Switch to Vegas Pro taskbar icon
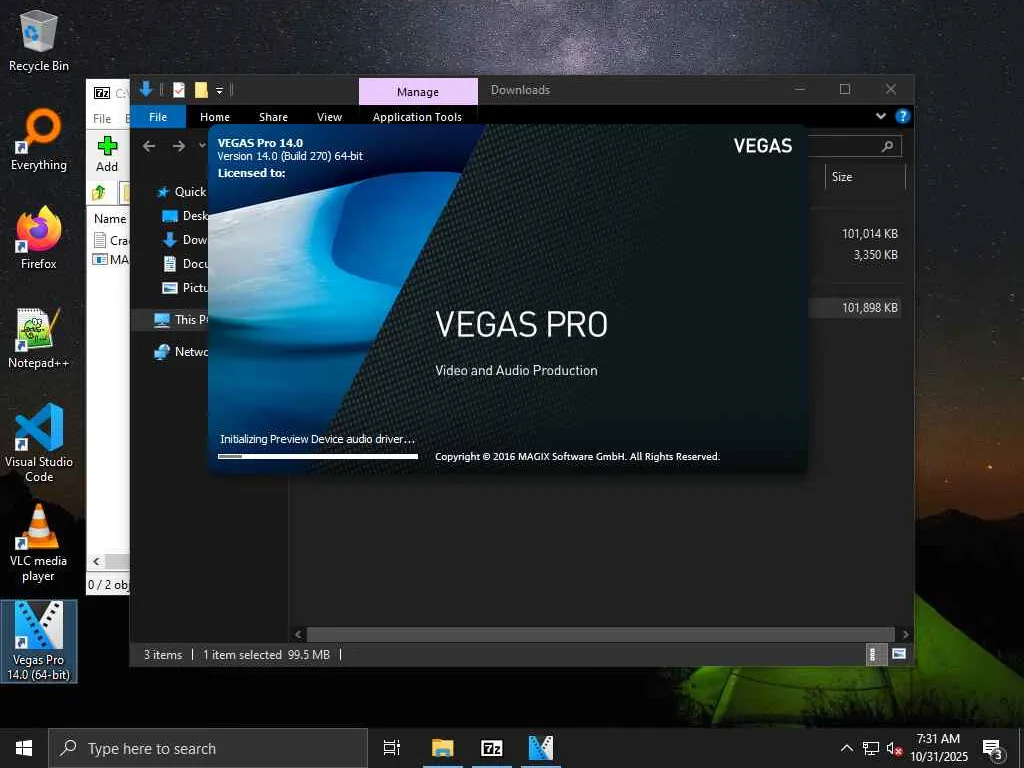Image resolution: width=1024 pixels, height=768 pixels. pyautogui.click(x=541, y=748)
